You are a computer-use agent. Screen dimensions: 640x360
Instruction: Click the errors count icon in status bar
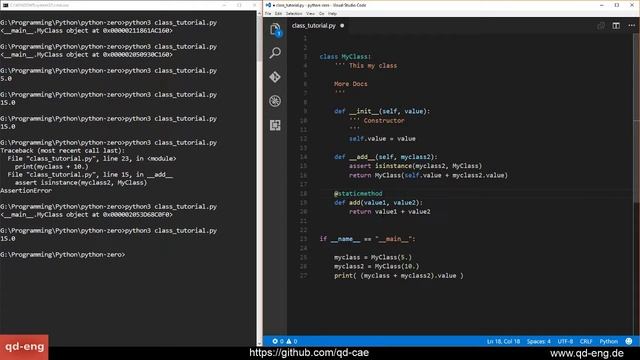tap(275, 341)
